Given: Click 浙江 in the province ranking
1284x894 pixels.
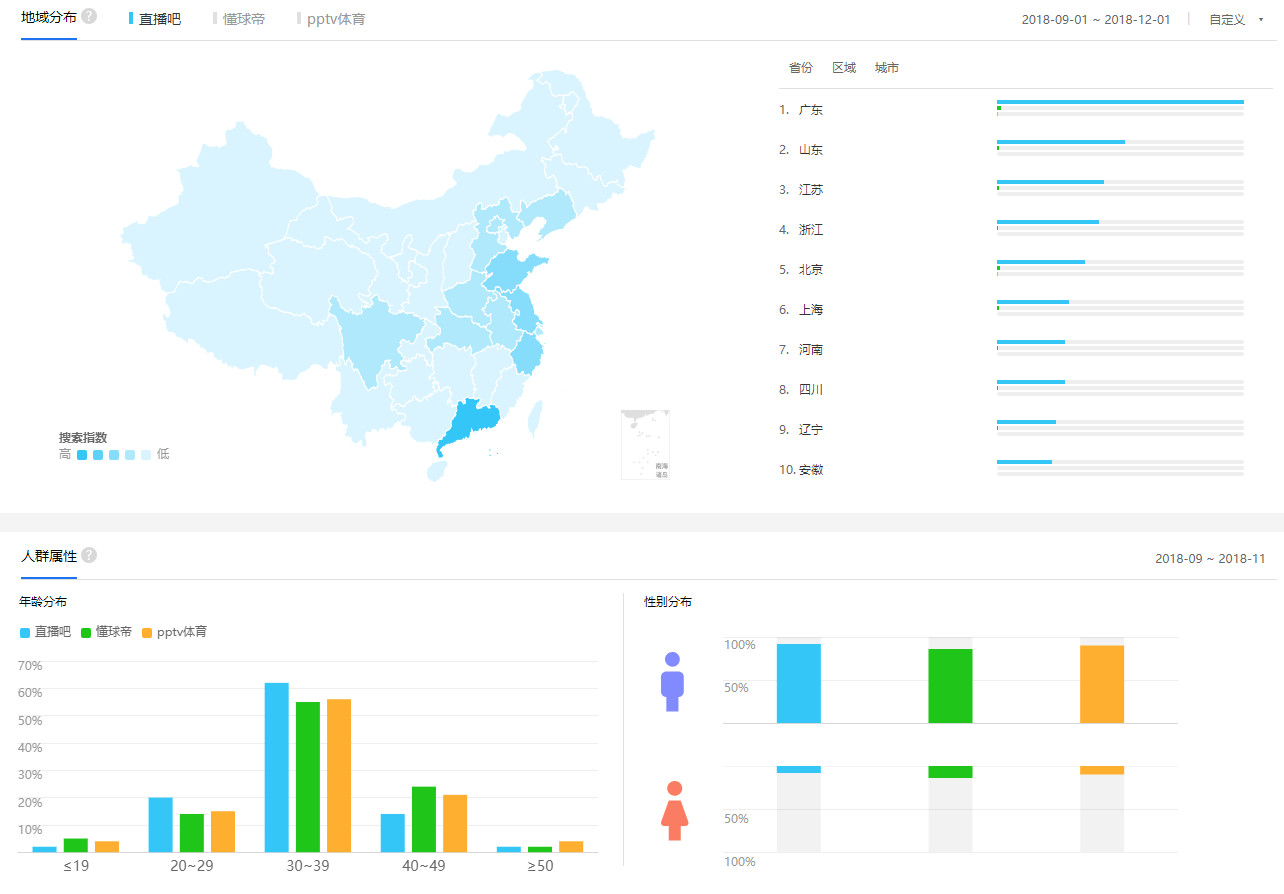Looking at the screenshot, I should point(811,230).
